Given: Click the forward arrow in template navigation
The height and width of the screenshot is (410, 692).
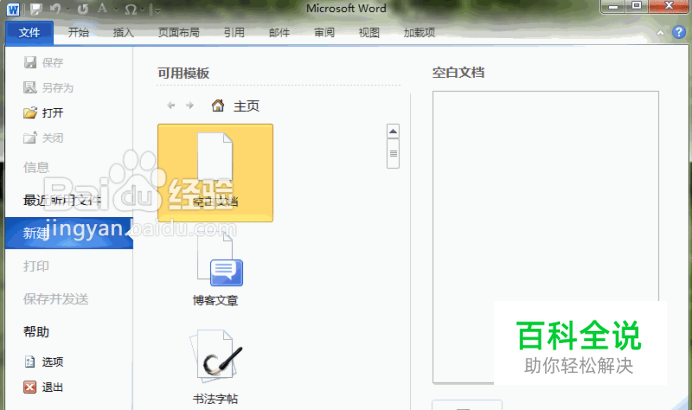Looking at the screenshot, I should (x=190, y=105).
